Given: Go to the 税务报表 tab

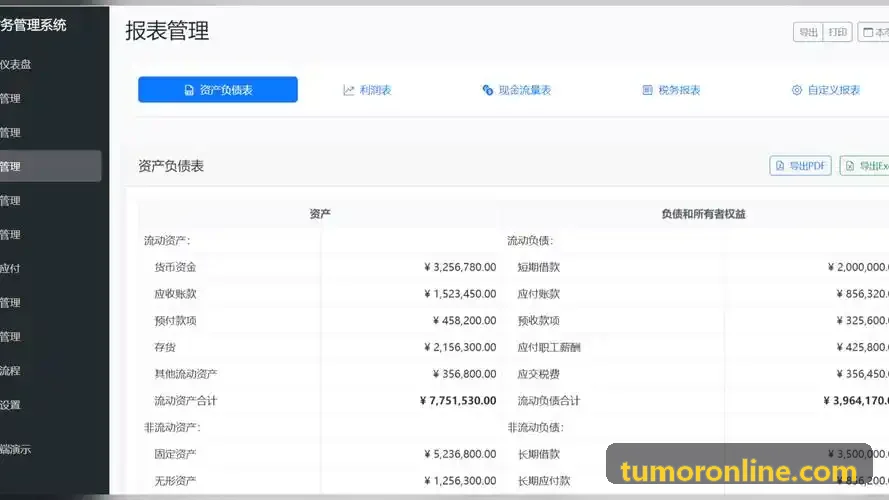Looking at the screenshot, I should point(671,90).
